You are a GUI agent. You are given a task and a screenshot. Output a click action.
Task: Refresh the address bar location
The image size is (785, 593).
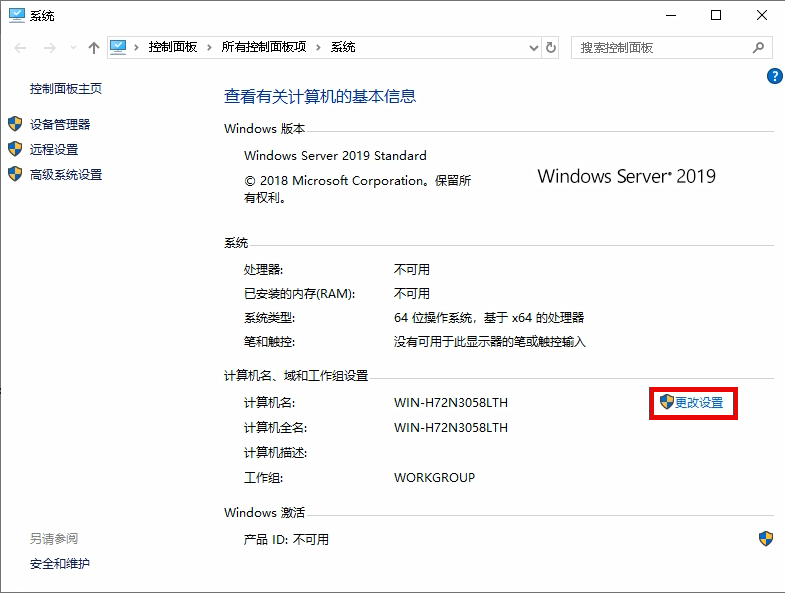tap(551, 47)
